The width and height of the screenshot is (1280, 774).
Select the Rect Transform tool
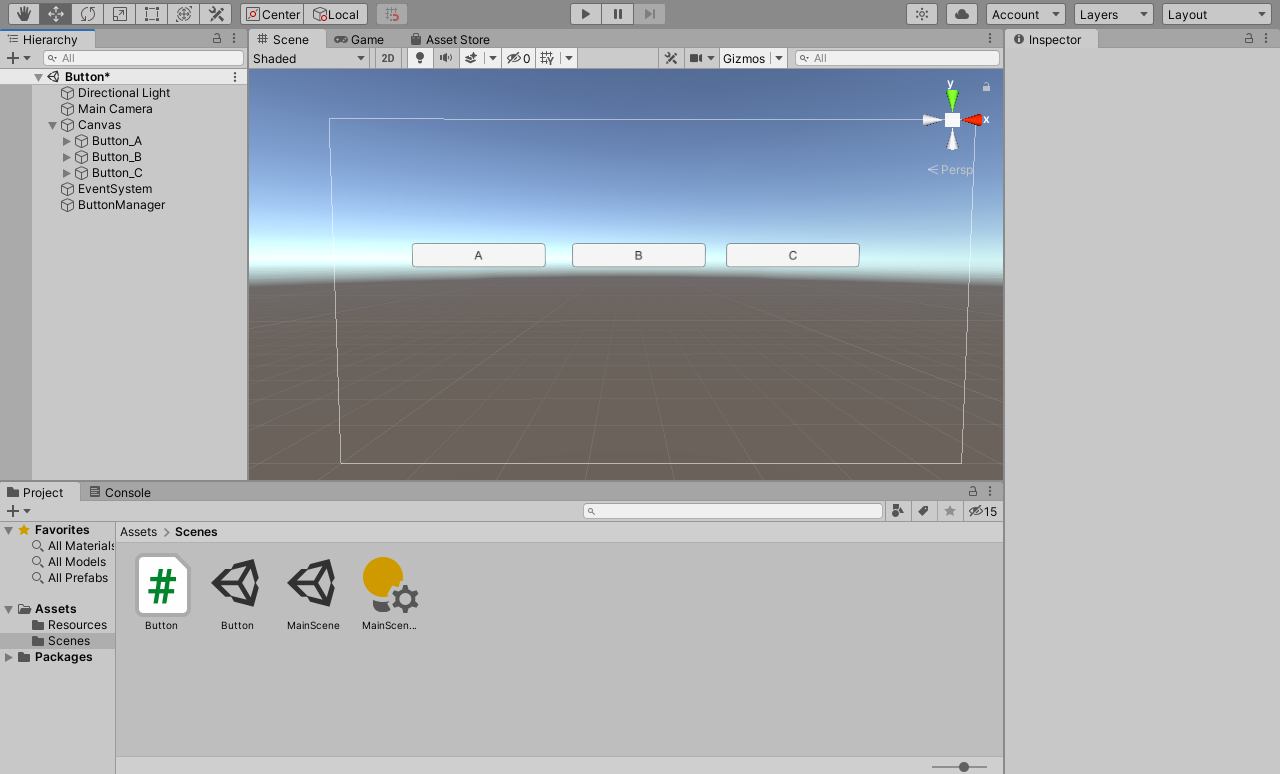pos(151,14)
